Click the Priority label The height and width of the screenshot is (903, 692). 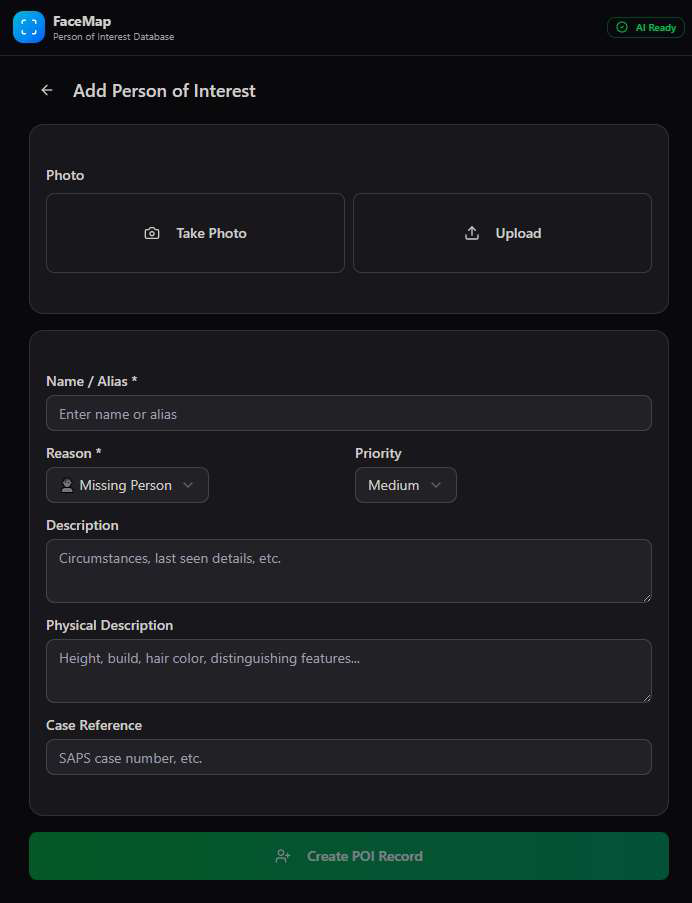(378, 453)
